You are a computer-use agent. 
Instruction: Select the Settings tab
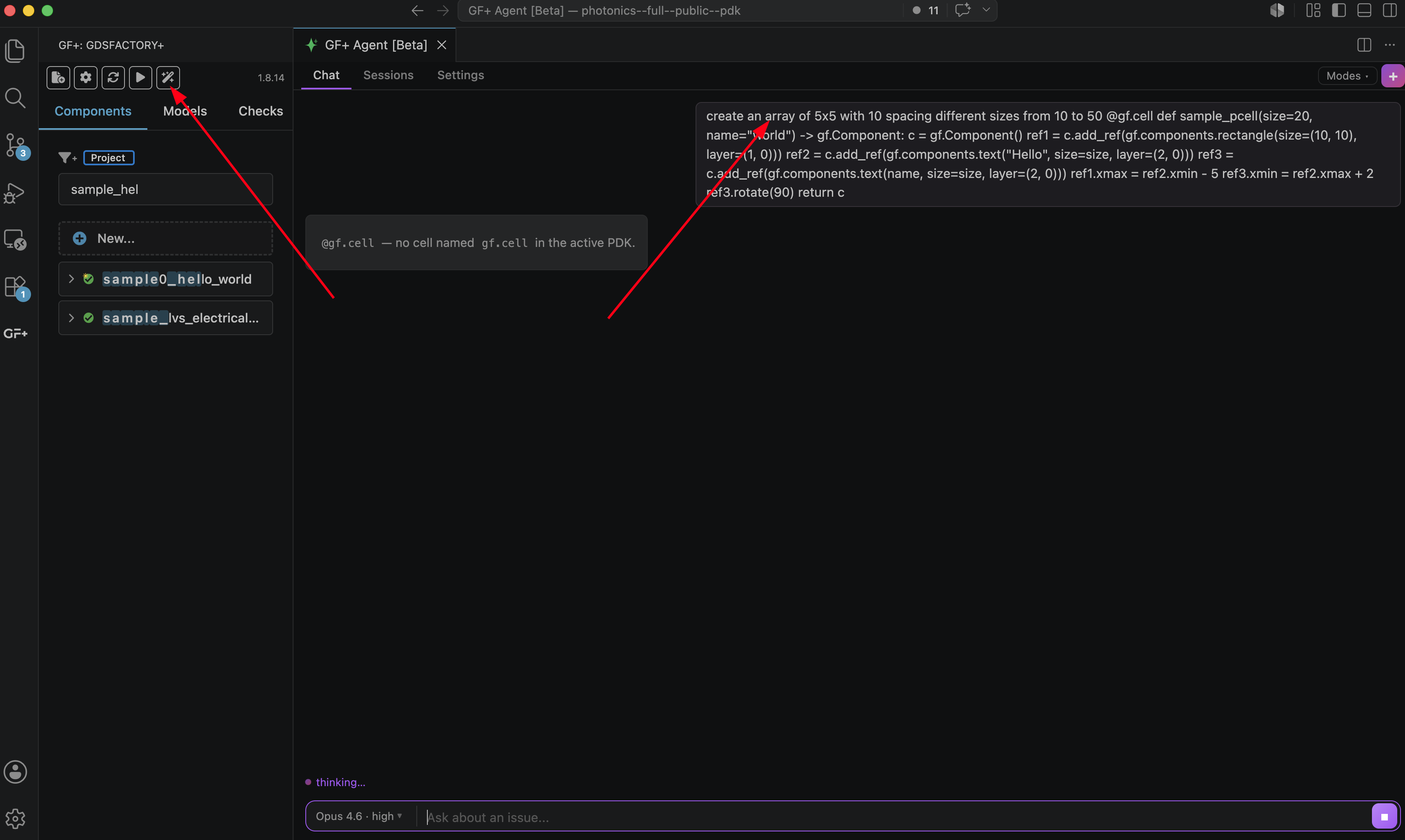tap(461, 75)
